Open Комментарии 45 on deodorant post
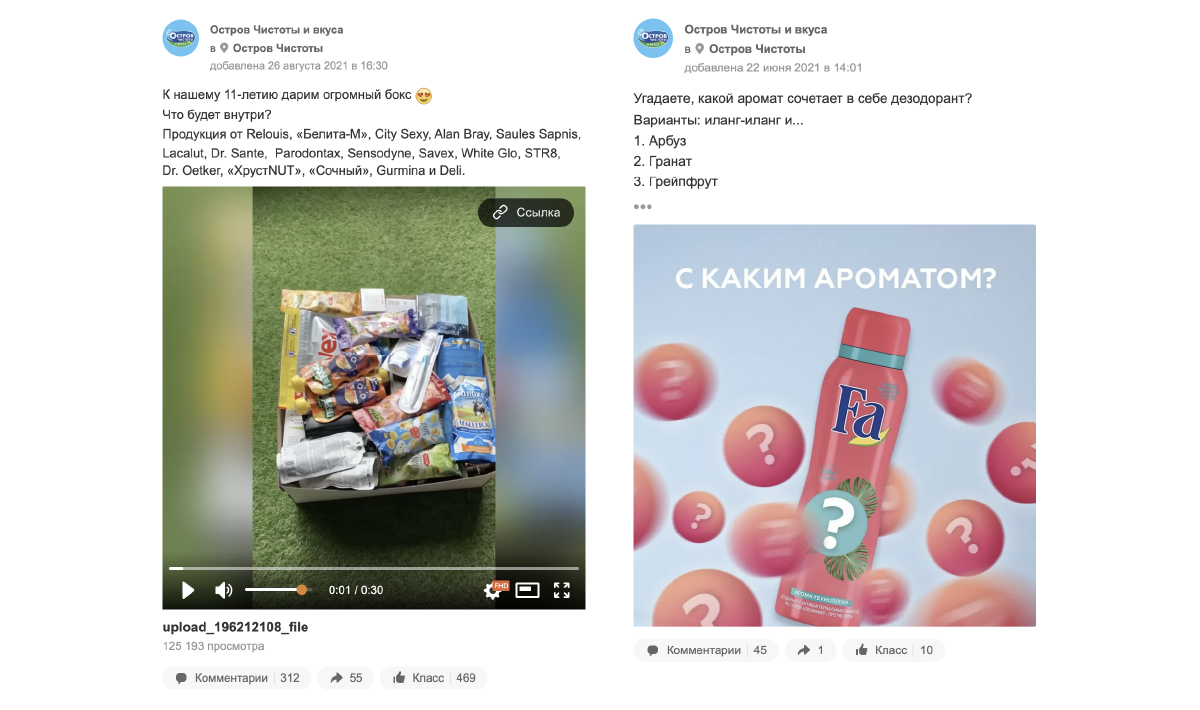 click(706, 650)
